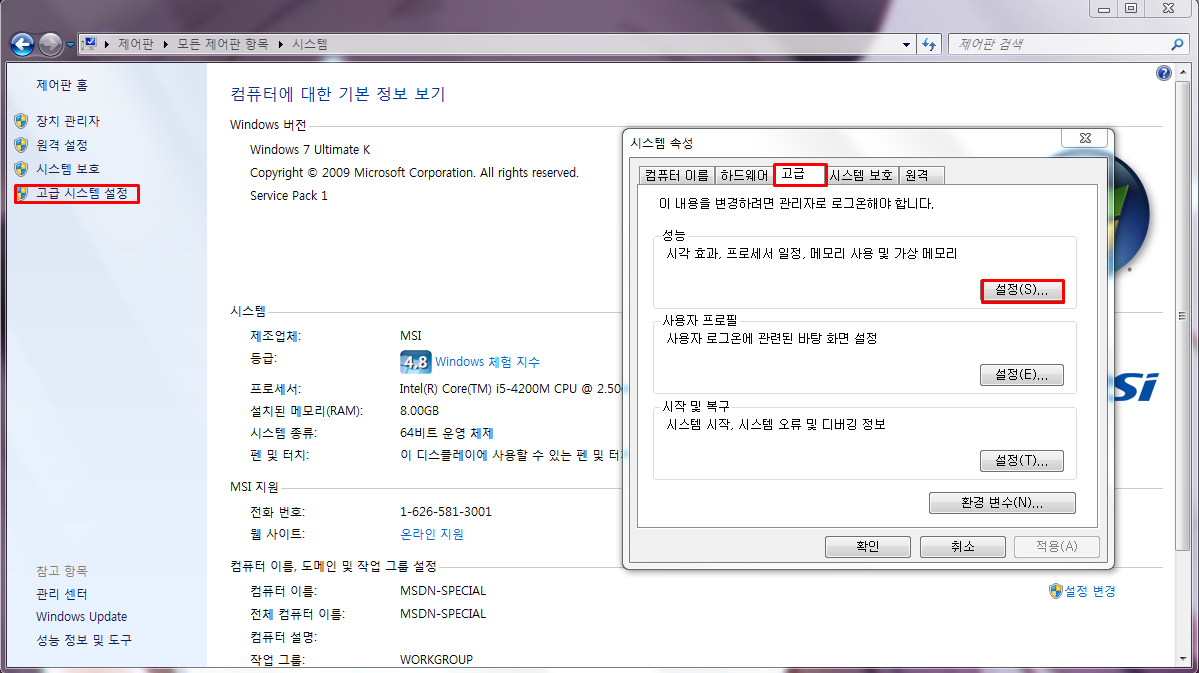1199x673 pixels.
Task: Open the recent pages dropdown arrow
Action: [x=70, y=45]
